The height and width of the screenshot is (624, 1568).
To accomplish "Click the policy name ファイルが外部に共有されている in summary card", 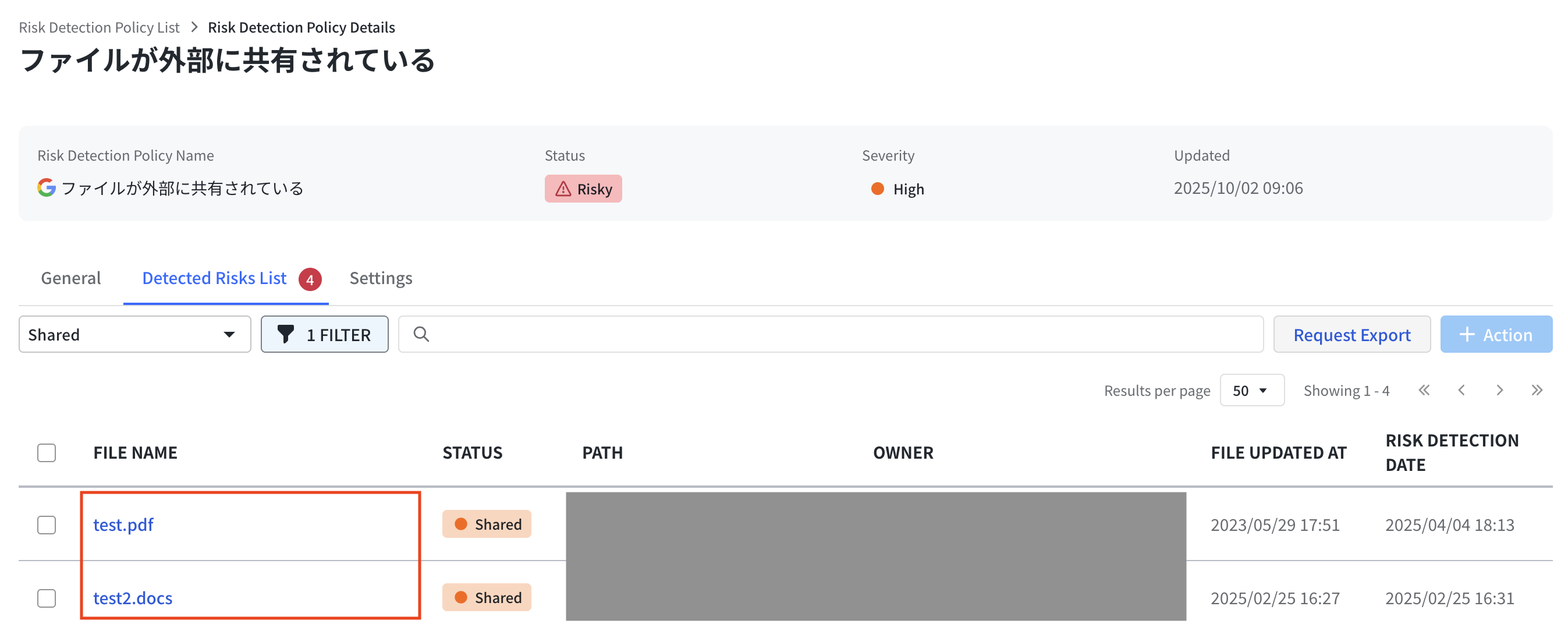I will pyautogui.click(x=183, y=188).
